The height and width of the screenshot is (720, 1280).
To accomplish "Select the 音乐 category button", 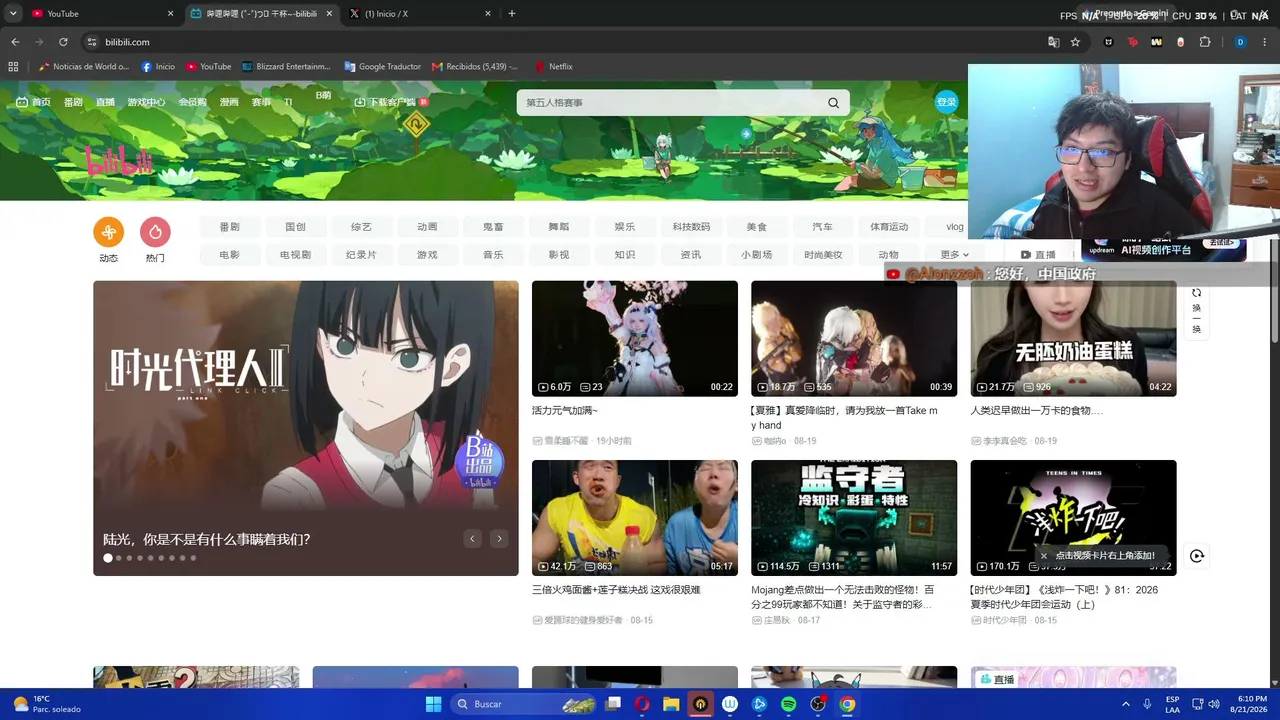I will tap(493, 255).
